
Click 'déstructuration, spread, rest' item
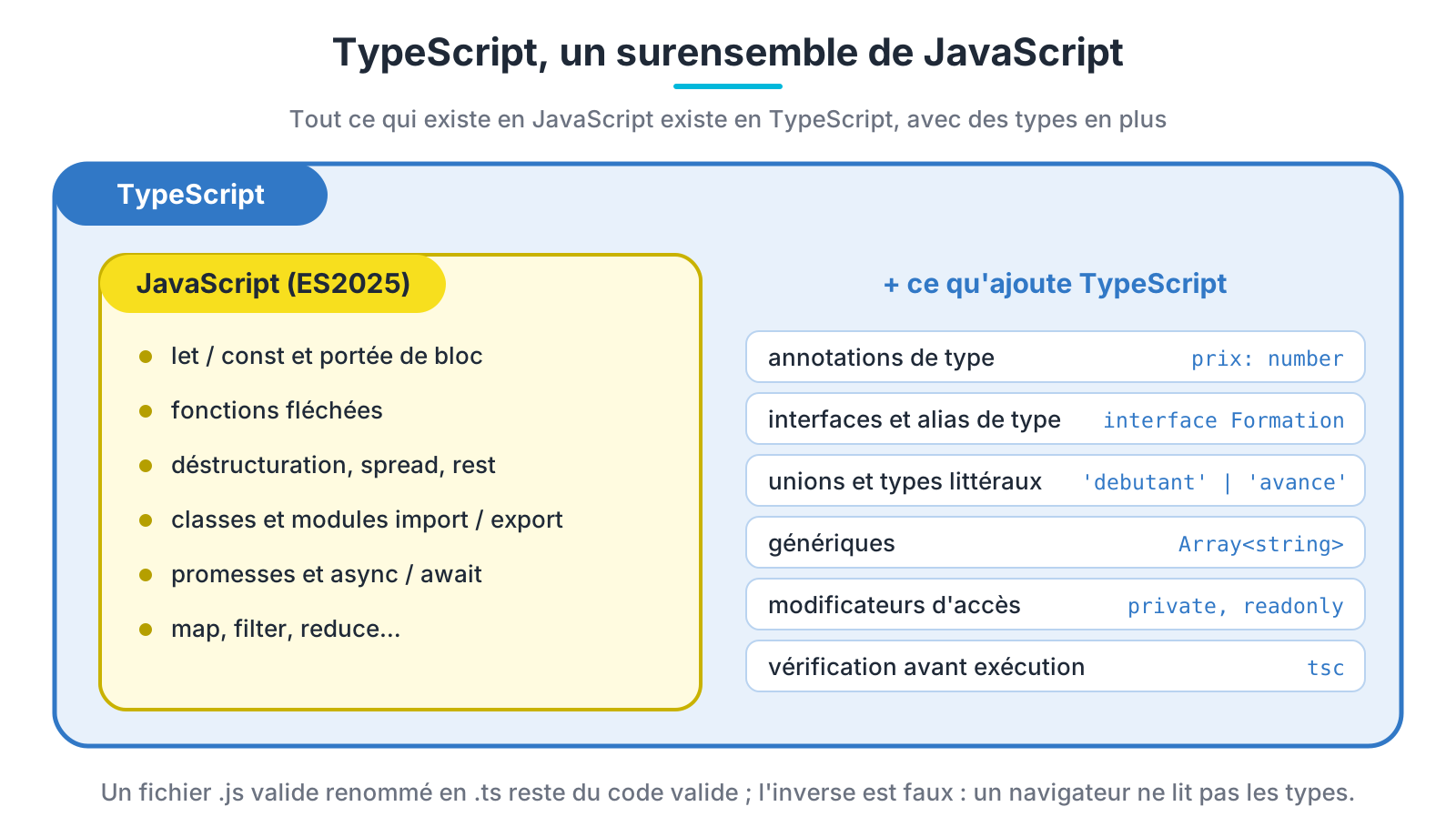(x=333, y=465)
